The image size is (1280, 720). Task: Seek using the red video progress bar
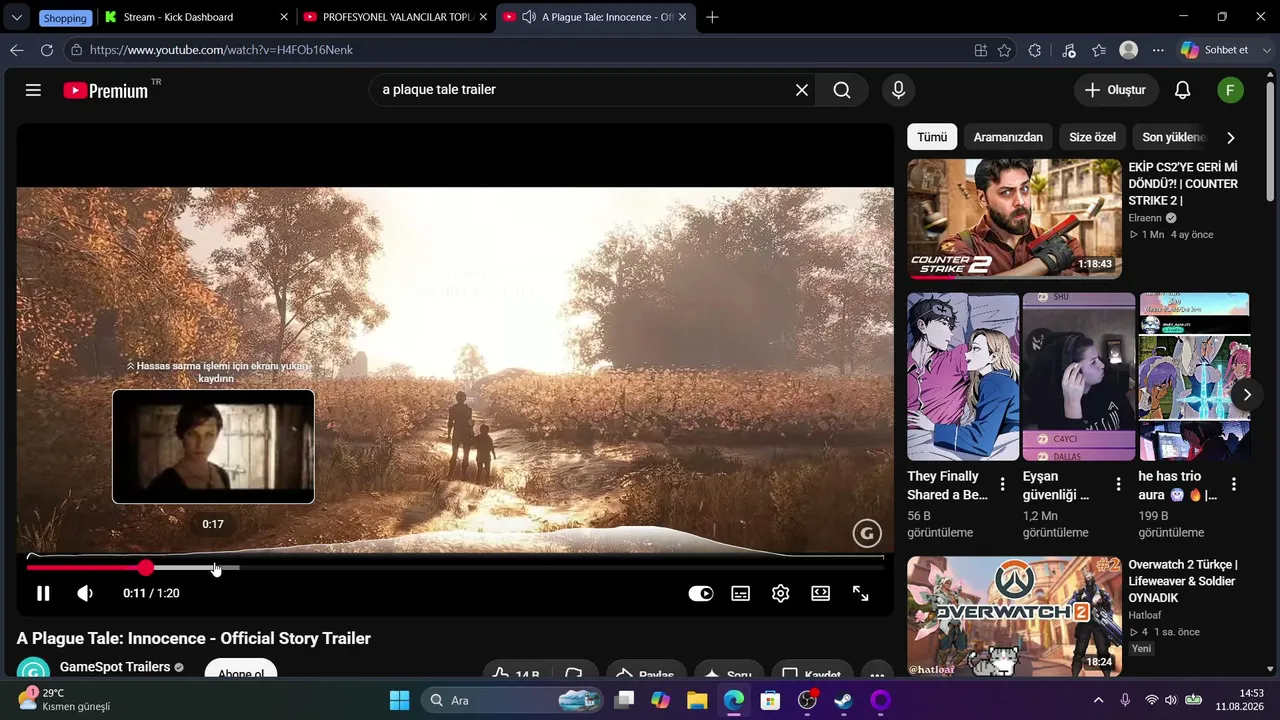click(455, 568)
